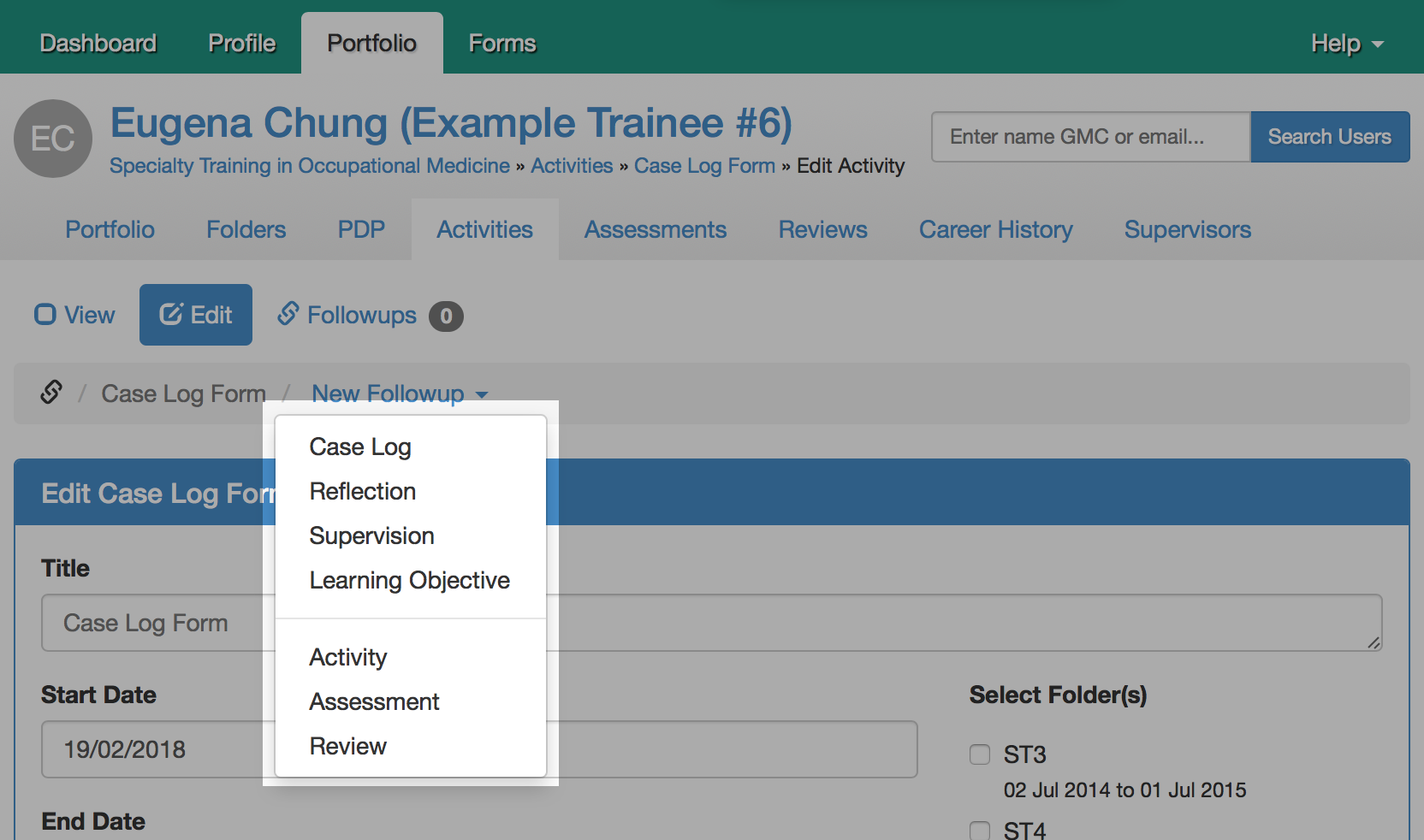Tick the ST3 folder checkbox
Image resolution: width=1424 pixels, height=840 pixels.
tap(980, 754)
